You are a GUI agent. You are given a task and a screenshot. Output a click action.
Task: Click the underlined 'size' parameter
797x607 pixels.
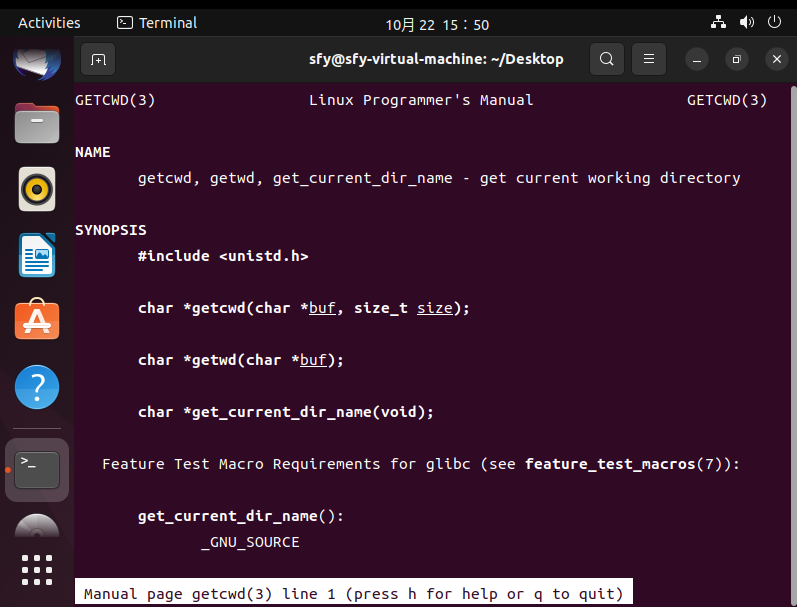click(x=435, y=308)
